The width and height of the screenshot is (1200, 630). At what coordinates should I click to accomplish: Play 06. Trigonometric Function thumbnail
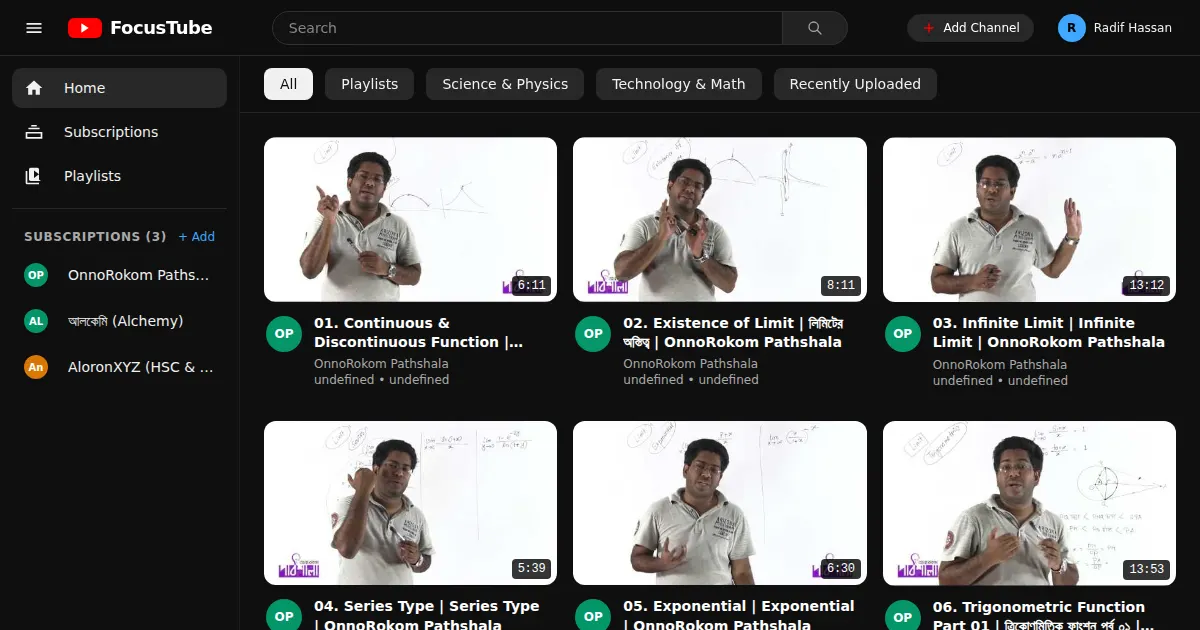pyautogui.click(x=1029, y=503)
